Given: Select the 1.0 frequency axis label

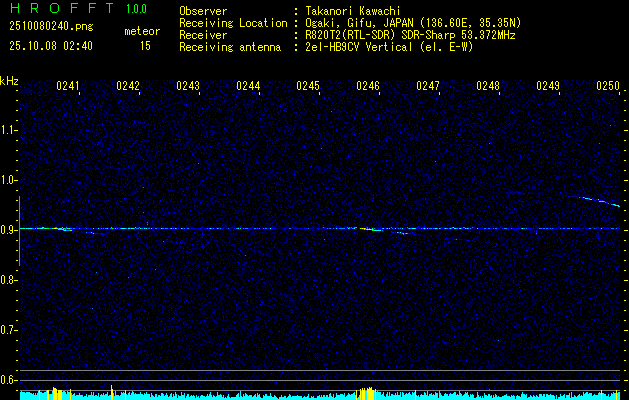Looking at the screenshot, I should 9,180.
